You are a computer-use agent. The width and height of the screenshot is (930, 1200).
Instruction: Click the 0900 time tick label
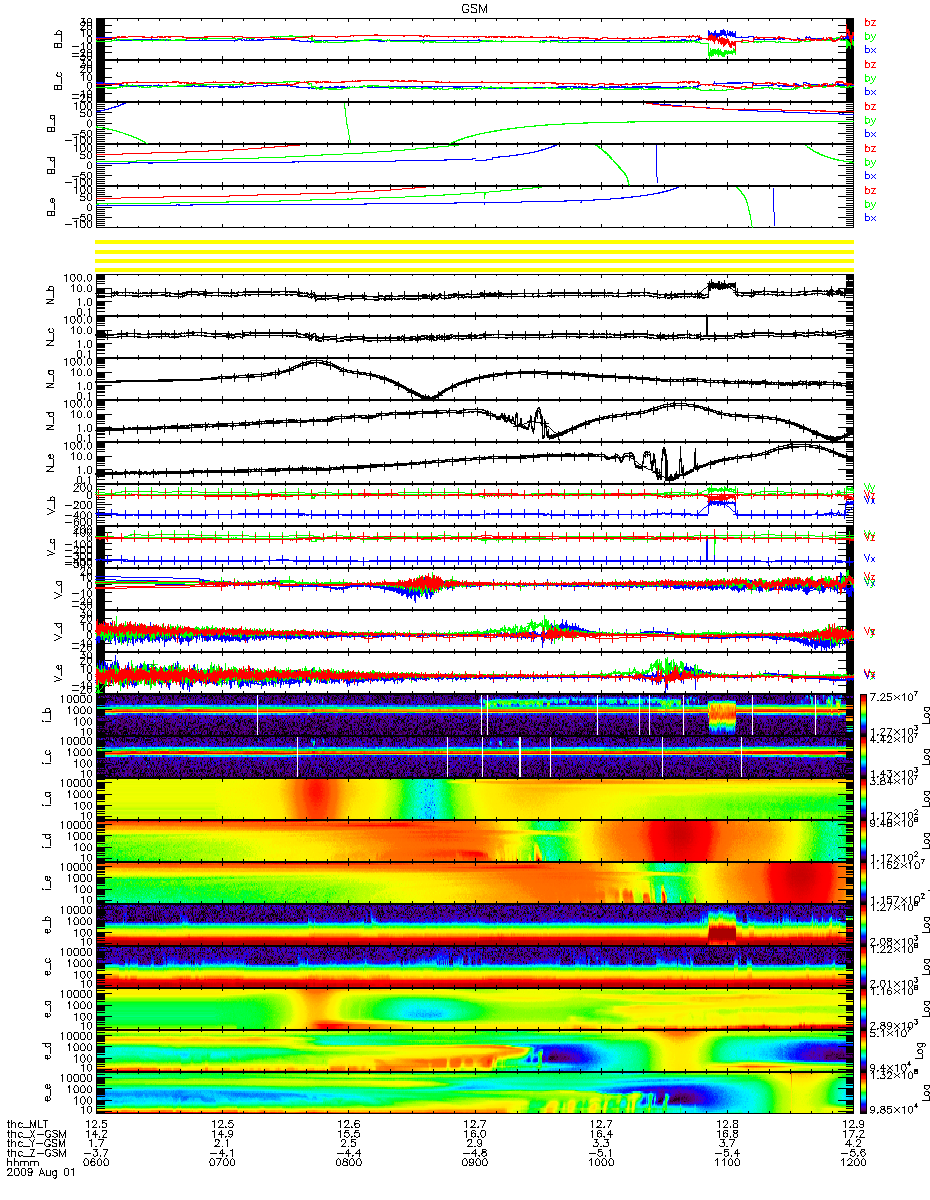pos(474,1164)
